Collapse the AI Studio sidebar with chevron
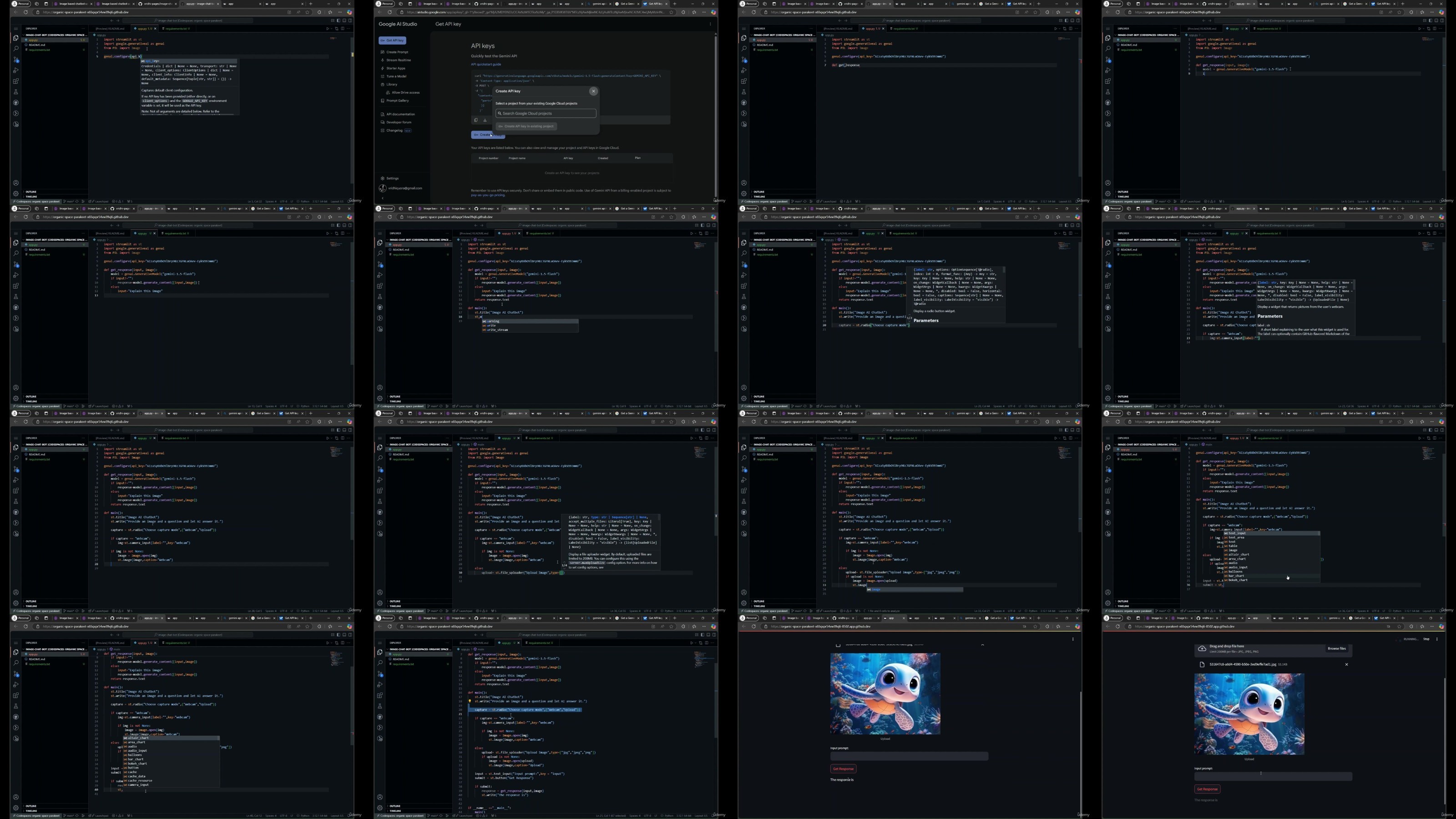Viewport: 1456px width, 819px height. click(x=383, y=198)
